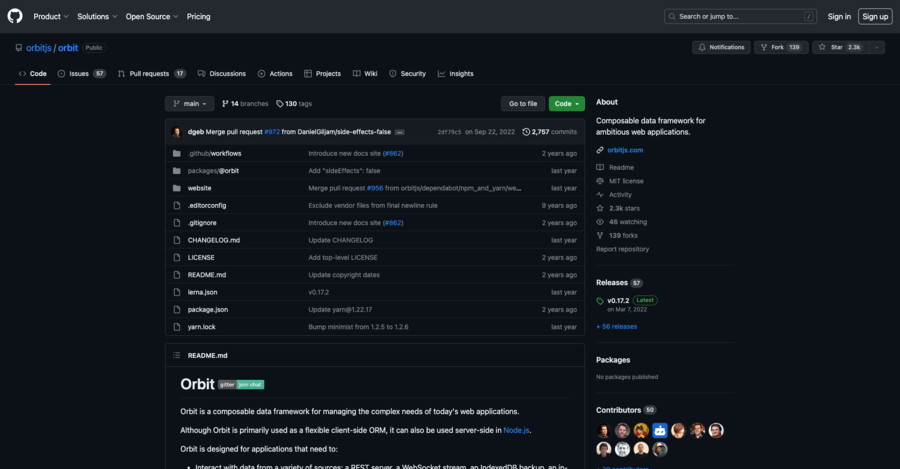Star the orbit repository
The width and height of the screenshot is (900, 469).
point(841,48)
